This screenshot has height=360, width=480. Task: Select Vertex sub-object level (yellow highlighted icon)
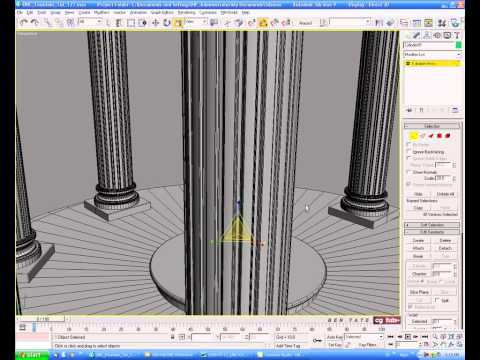point(414,136)
